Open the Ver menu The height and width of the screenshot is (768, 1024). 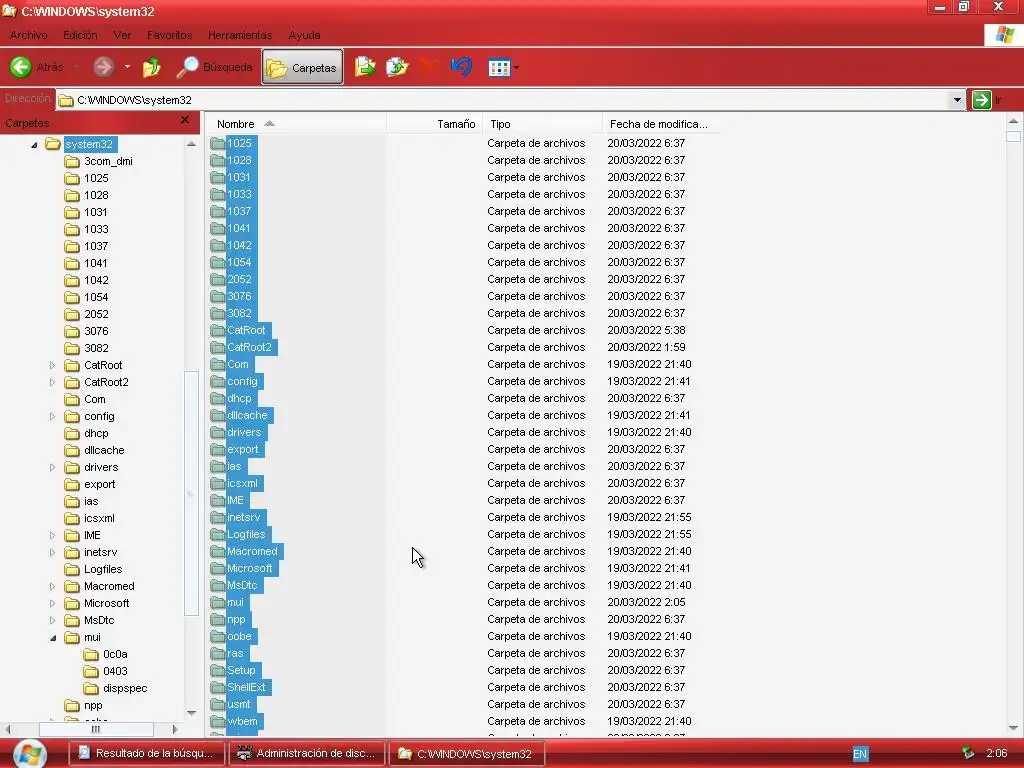click(x=122, y=35)
